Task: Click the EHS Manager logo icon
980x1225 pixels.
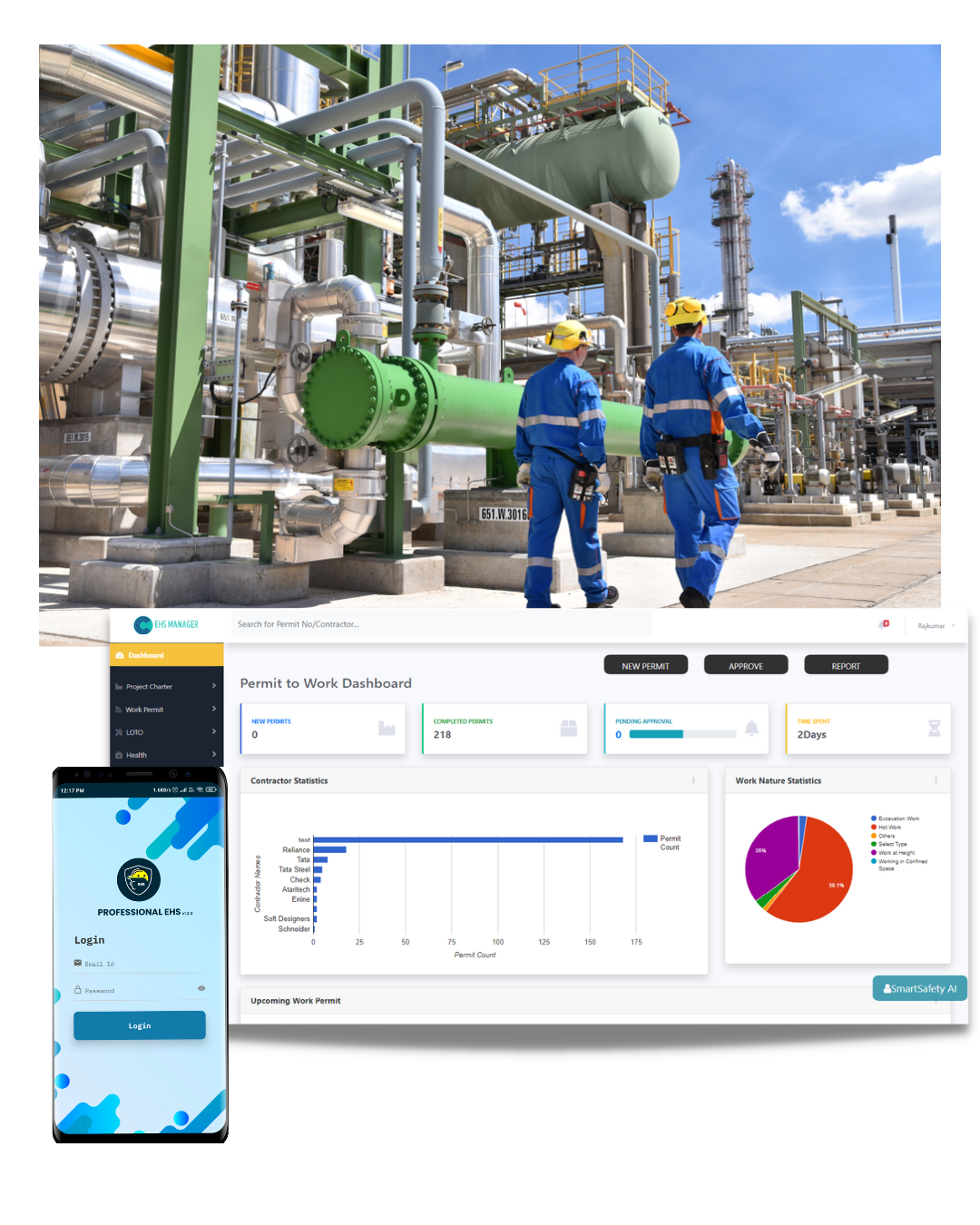Action: 142,624
